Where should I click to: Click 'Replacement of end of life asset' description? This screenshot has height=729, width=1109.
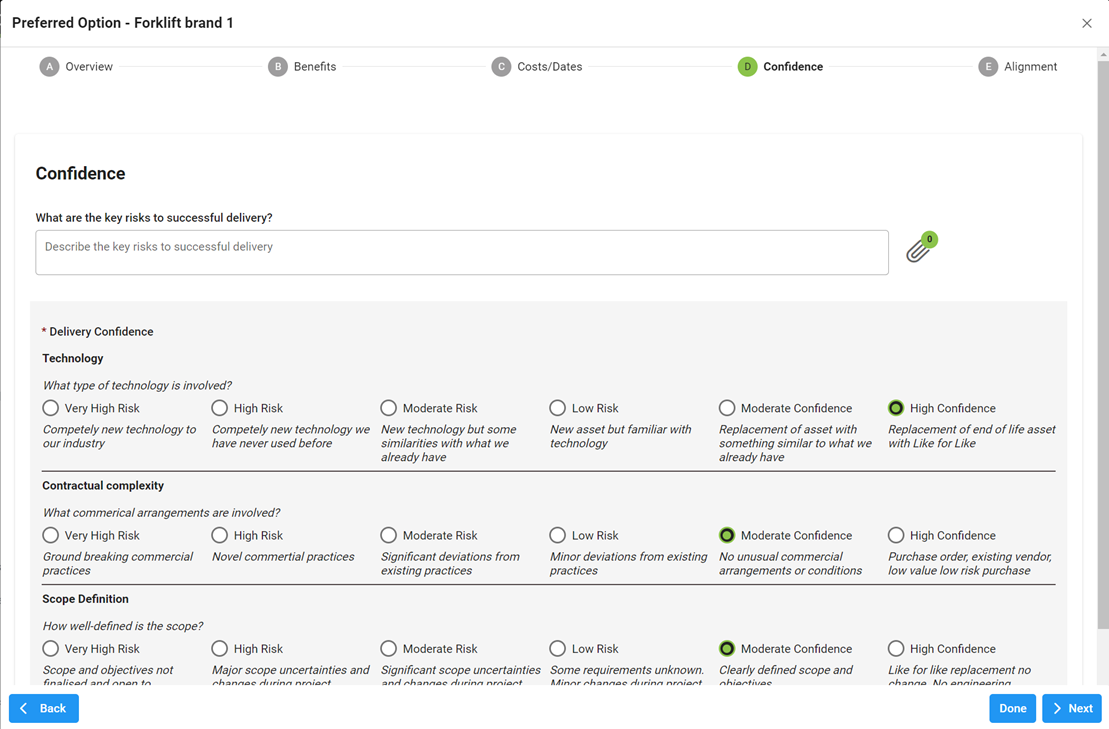click(972, 436)
